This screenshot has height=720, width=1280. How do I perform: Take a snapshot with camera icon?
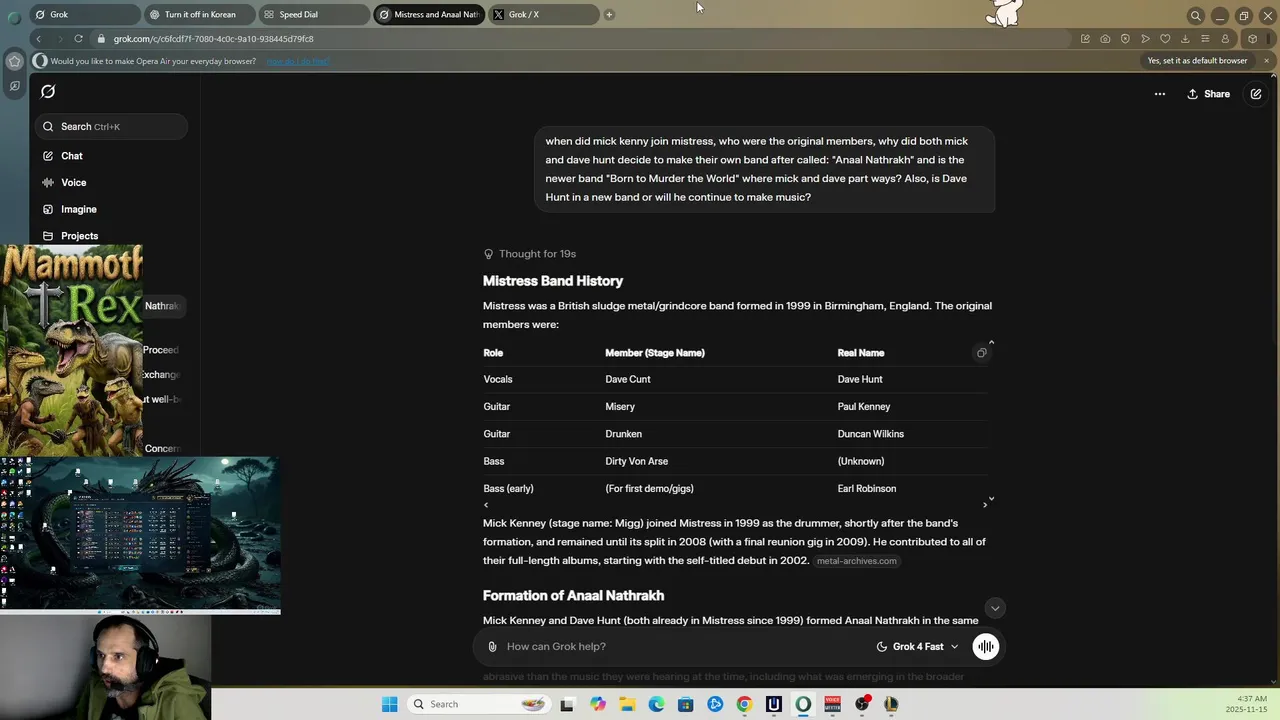click(x=1105, y=39)
